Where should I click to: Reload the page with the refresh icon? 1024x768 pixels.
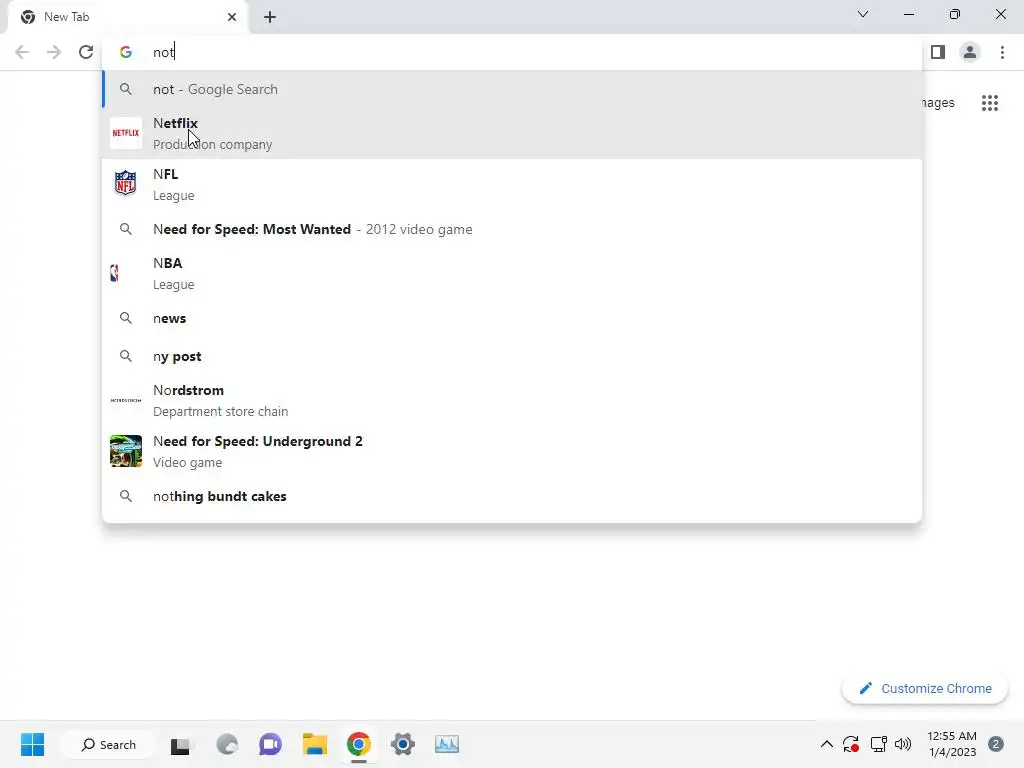click(x=86, y=52)
